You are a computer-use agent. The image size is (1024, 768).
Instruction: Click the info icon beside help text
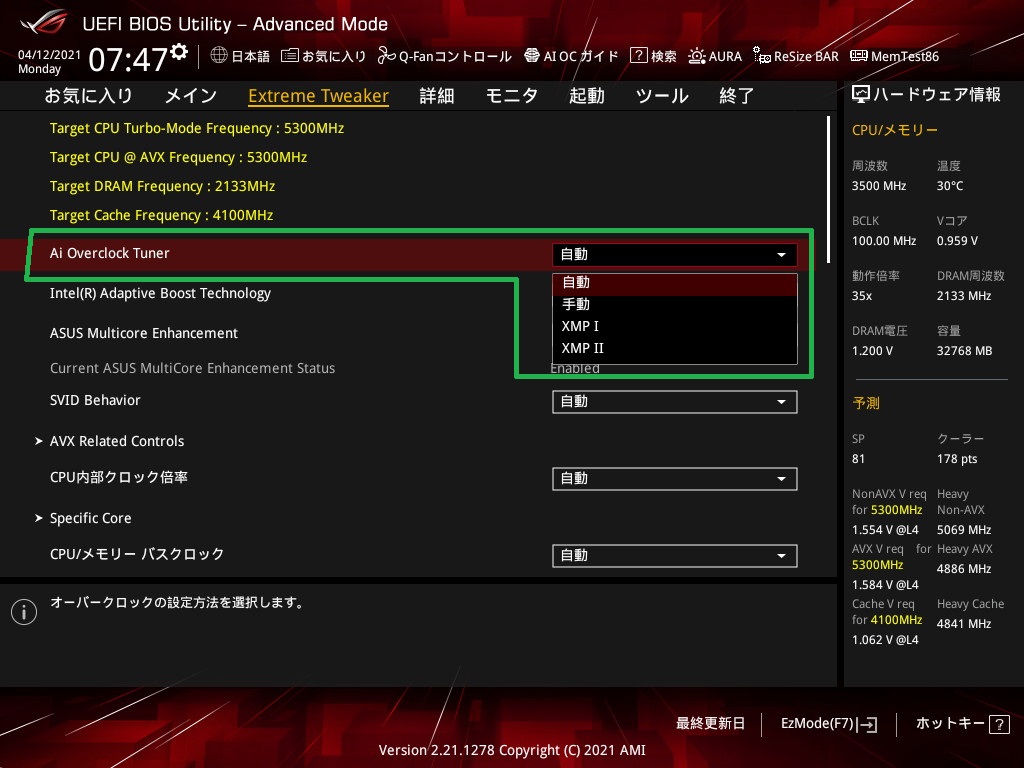24,612
